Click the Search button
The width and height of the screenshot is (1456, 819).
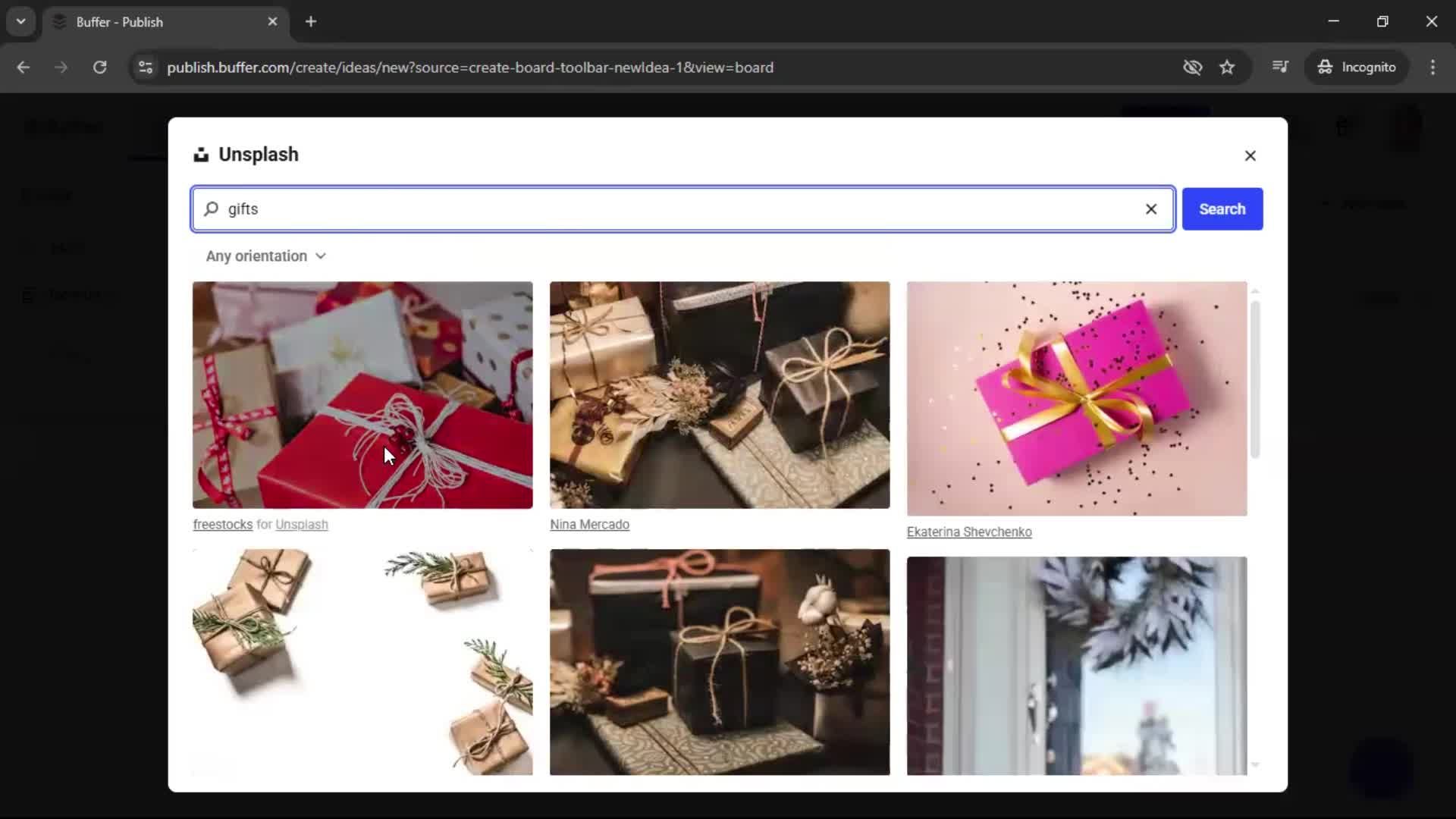pos(1222,209)
